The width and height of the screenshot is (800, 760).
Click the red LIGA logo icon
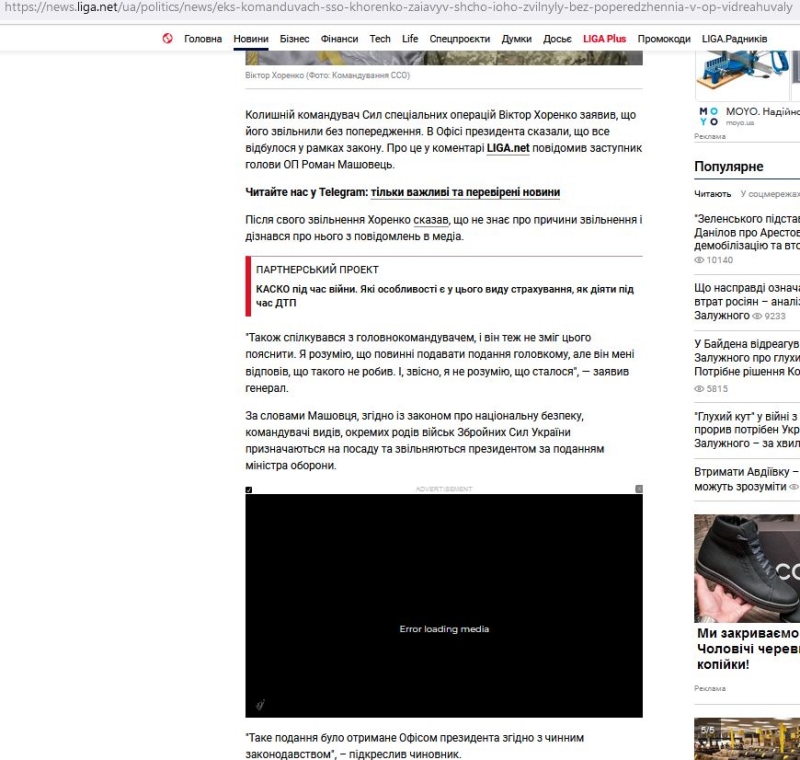pos(167,39)
